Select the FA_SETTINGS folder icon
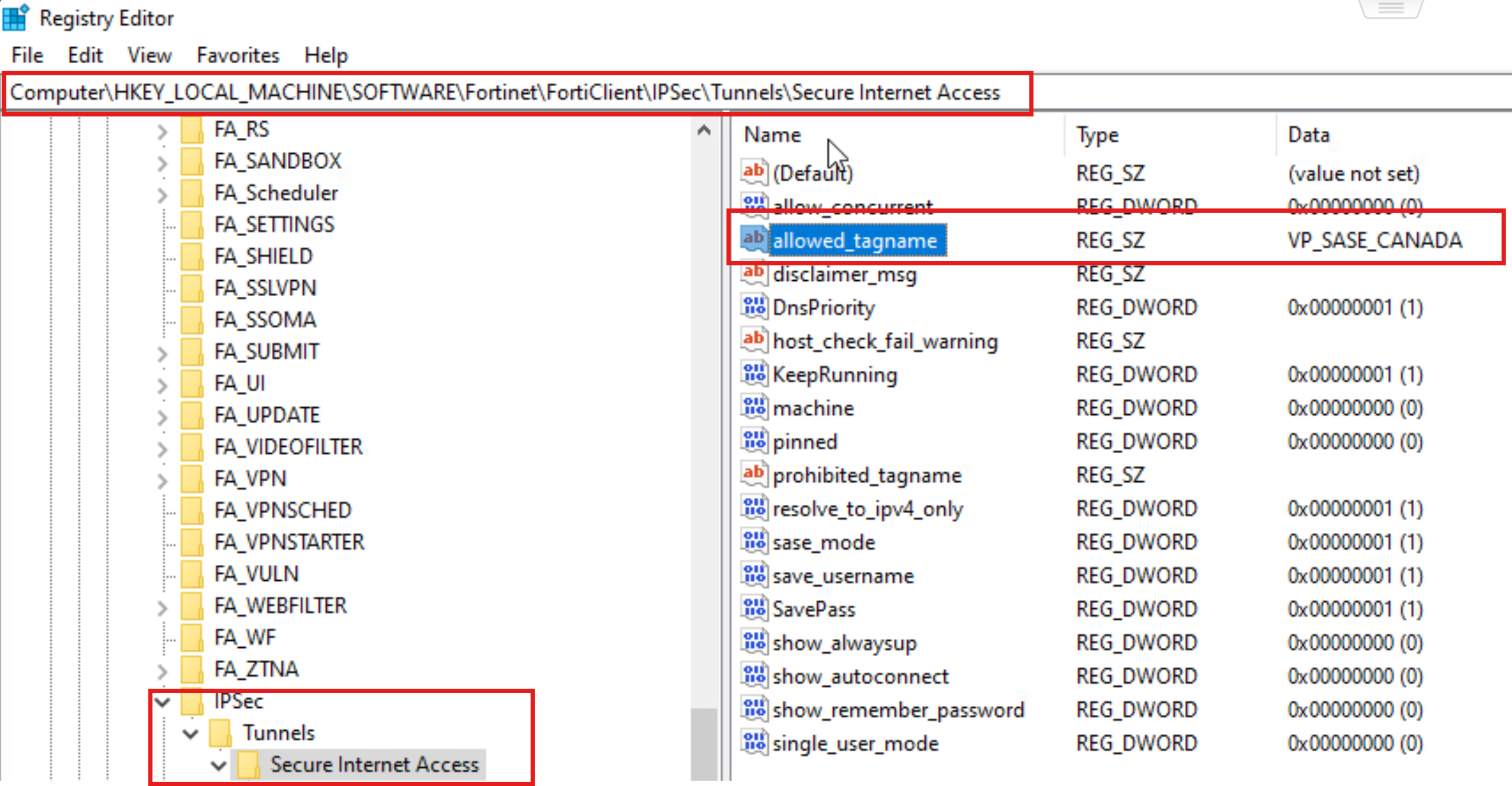This screenshot has width=1512, height=786. click(x=192, y=224)
